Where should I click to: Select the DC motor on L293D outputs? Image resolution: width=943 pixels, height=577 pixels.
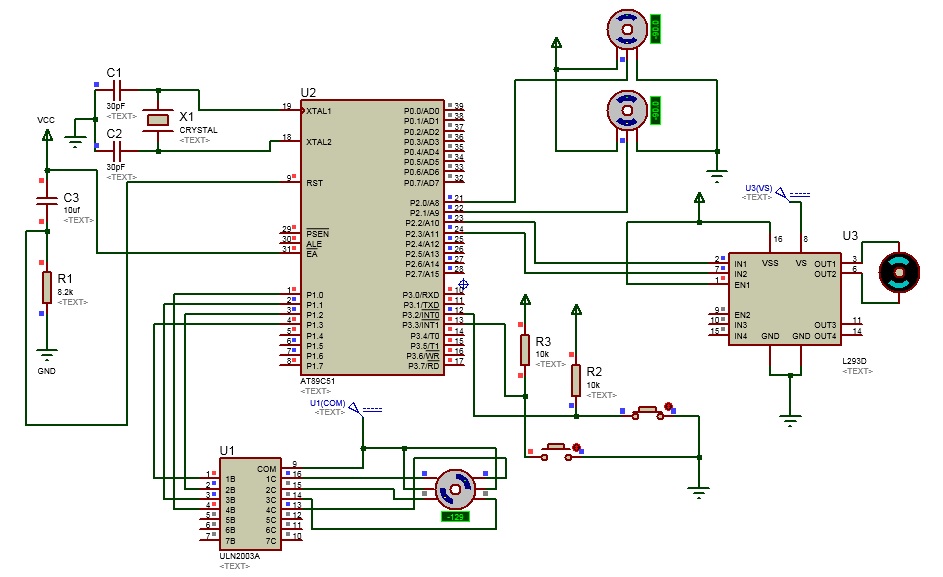tap(899, 273)
